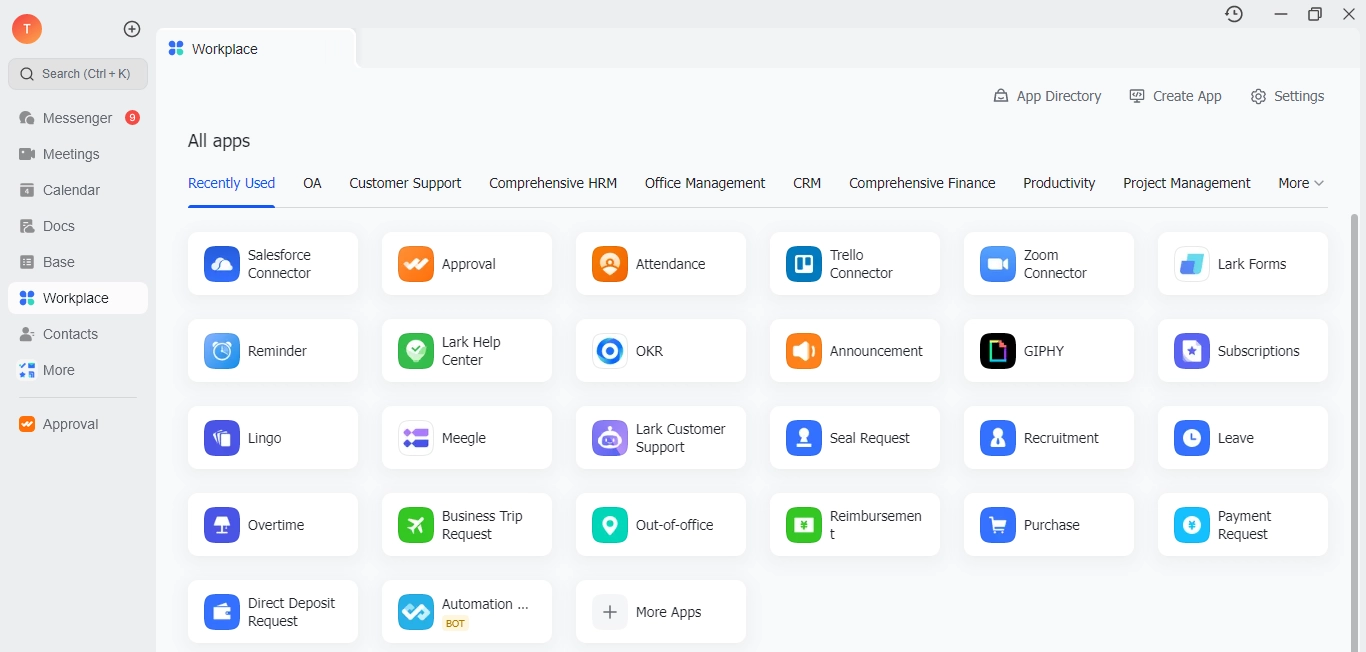This screenshot has width=1366, height=652.
Task: Select the Project Management tab
Action: click(1186, 183)
